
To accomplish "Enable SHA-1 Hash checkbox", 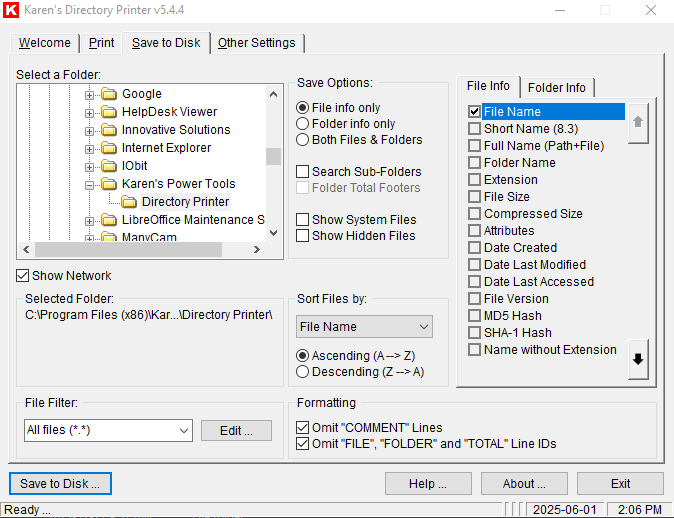I will pyautogui.click(x=474, y=332).
